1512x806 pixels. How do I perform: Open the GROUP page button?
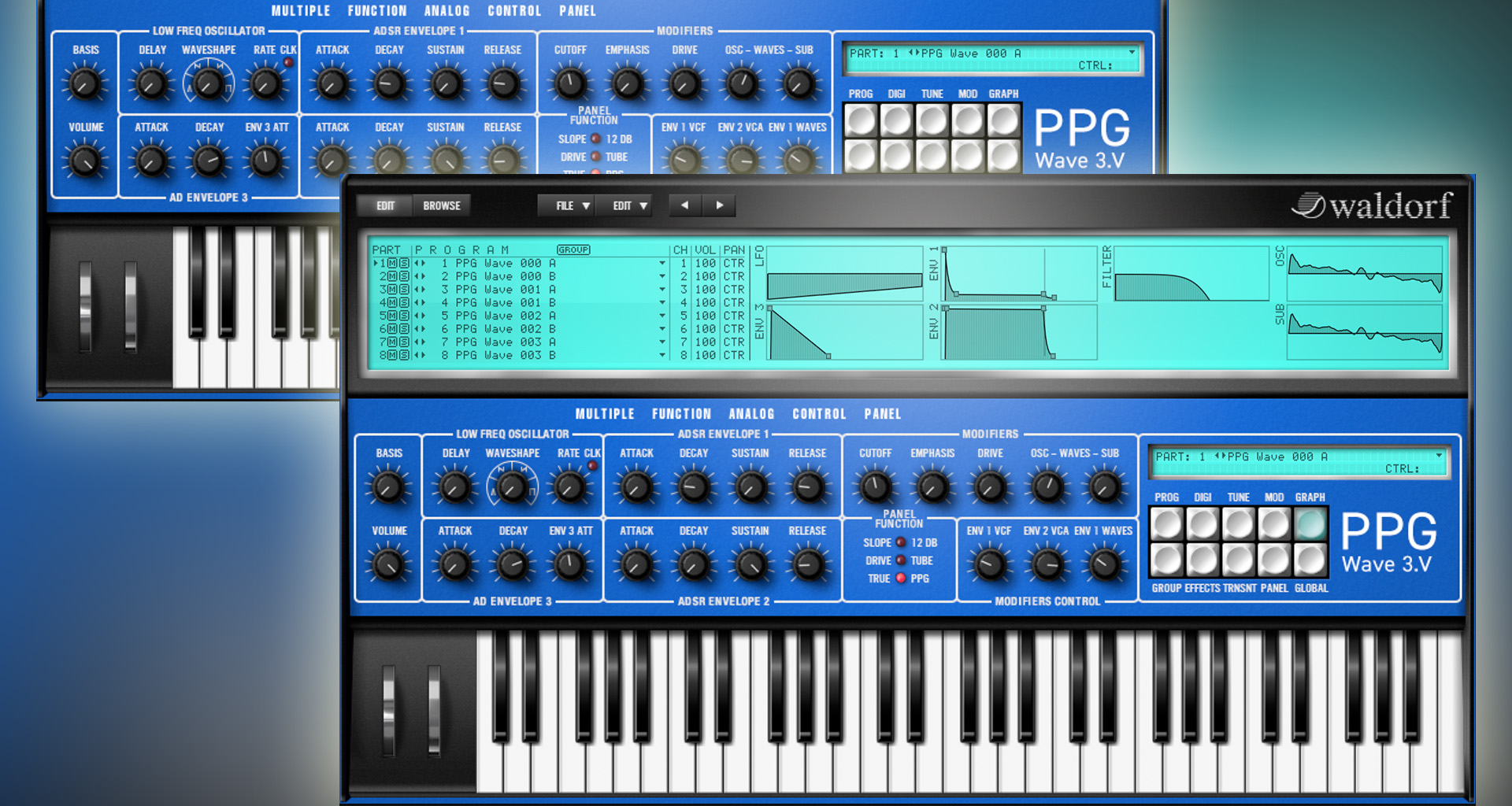pyautogui.click(x=1167, y=560)
